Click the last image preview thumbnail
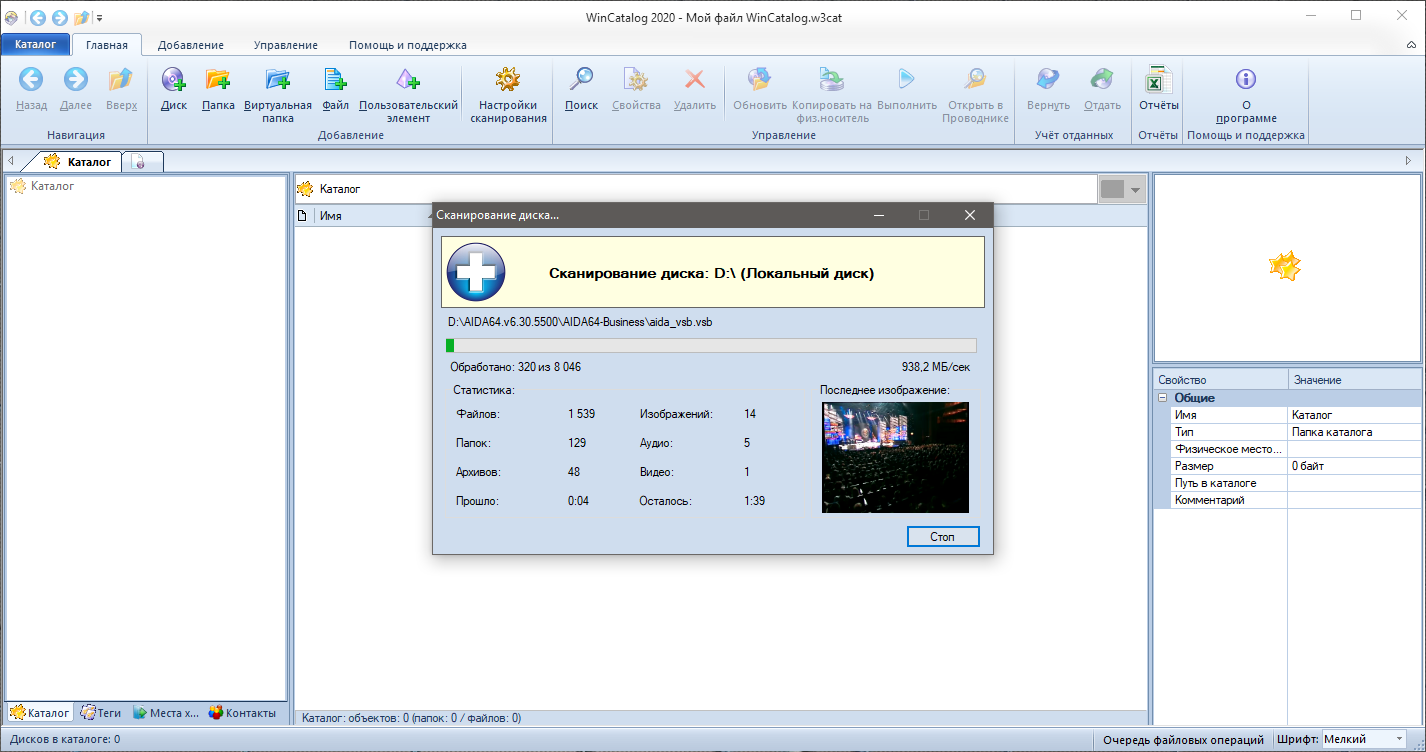 tap(895, 457)
